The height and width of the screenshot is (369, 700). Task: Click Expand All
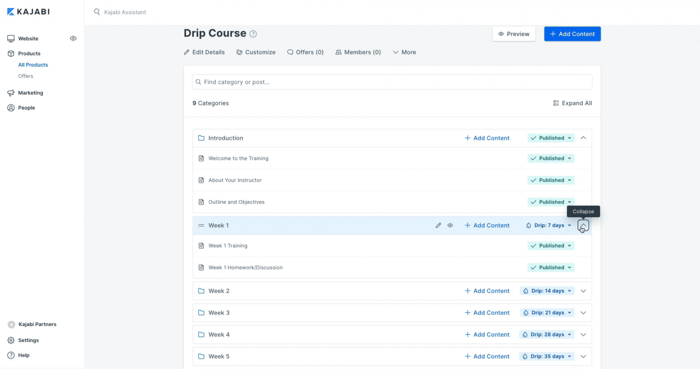(x=572, y=103)
